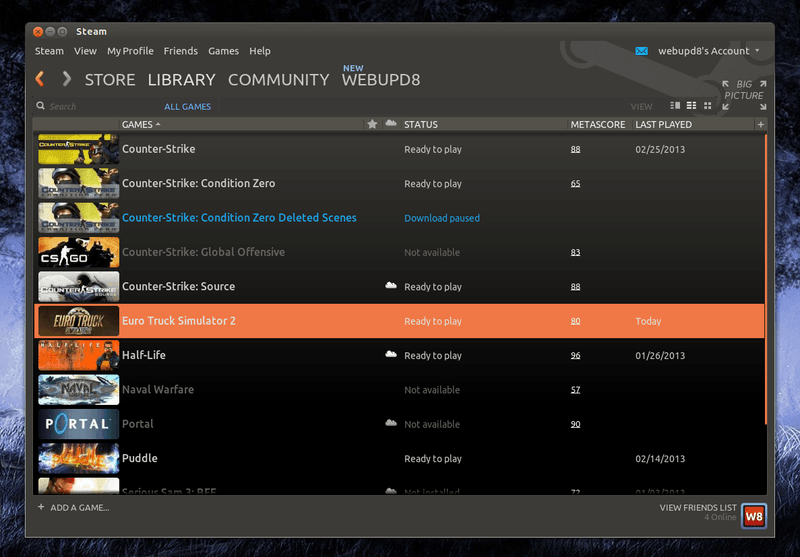Open Global Offensive metascore 83 link
The width and height of the screenshot is (800, 557).
tap(576, 252)
